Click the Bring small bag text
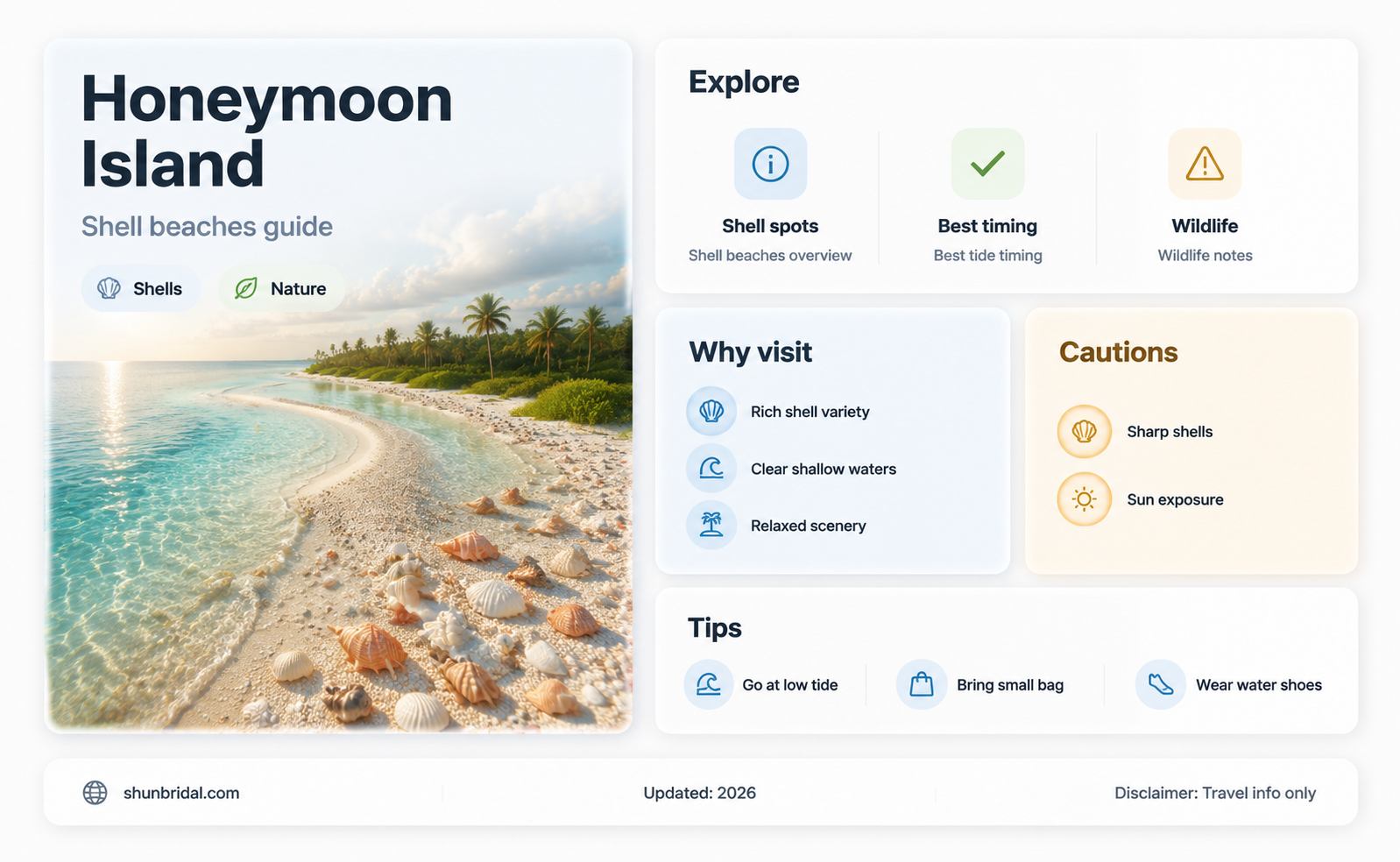Image resolution: width=1400 pixels, height=862 pixels. [1010, 685]
